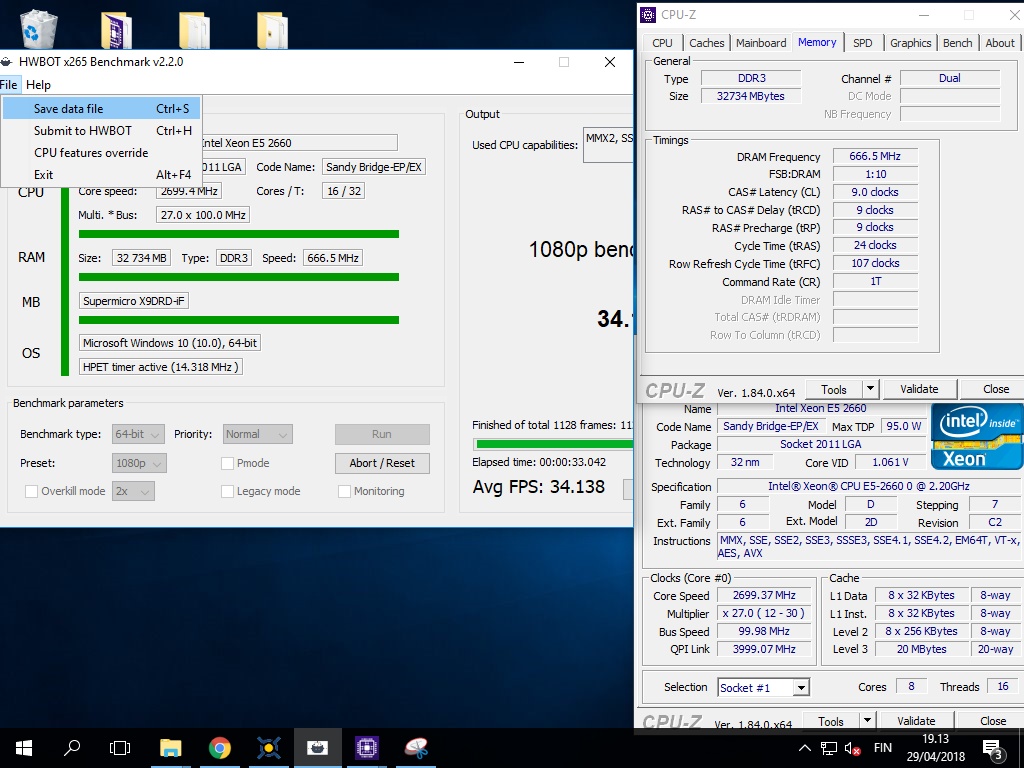
Task: Open the Graphics tab
Action: coord(910,43)
